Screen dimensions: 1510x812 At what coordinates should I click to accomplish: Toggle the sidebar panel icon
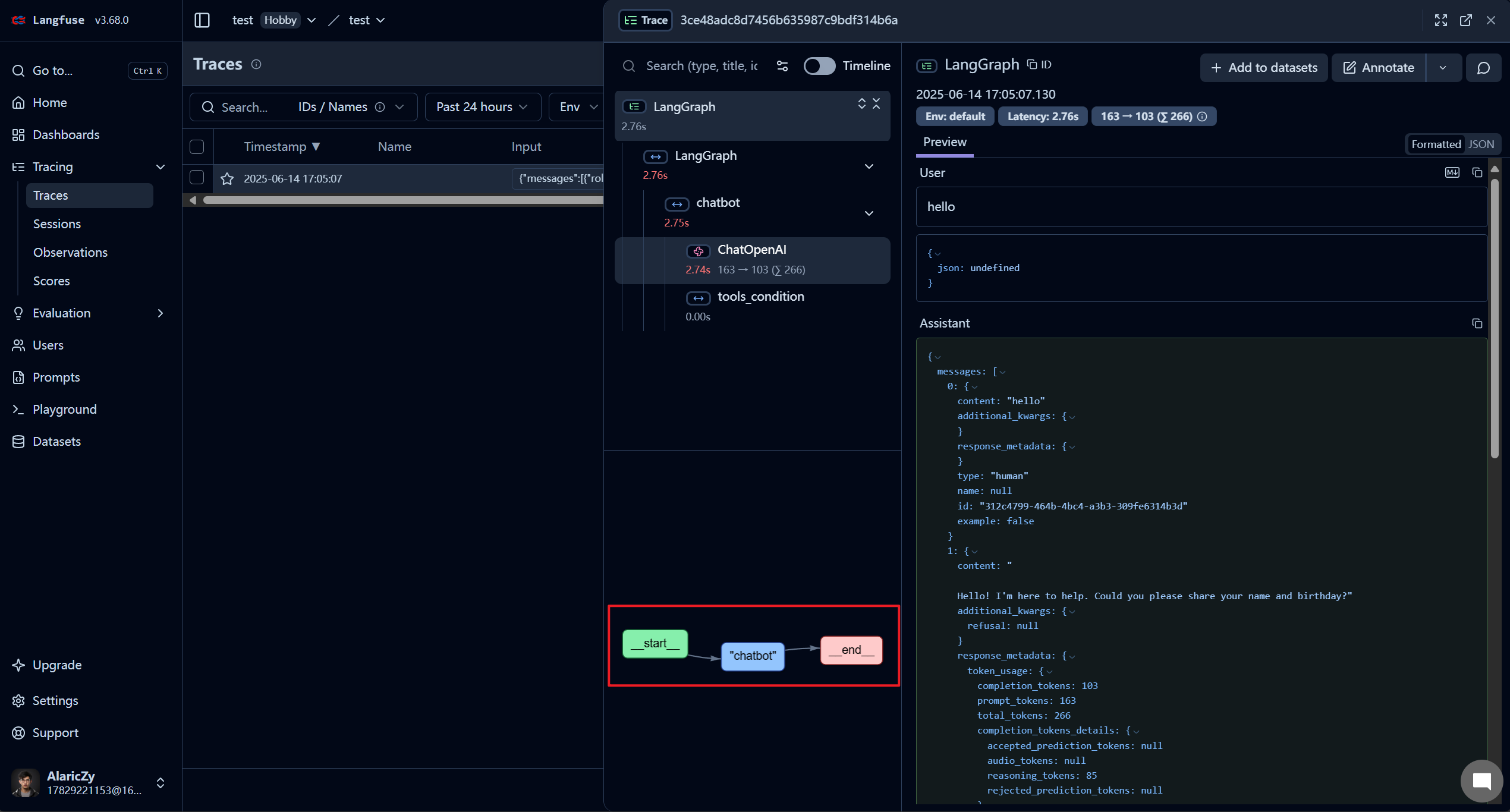pos(202,20)
